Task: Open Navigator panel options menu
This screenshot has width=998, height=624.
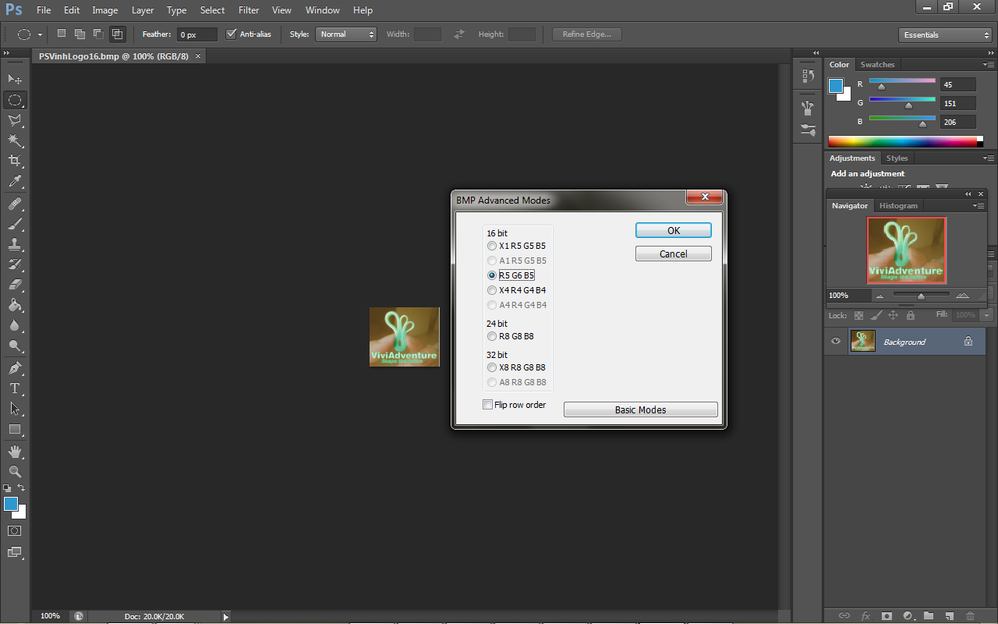Action: click(x=978, y=206)
